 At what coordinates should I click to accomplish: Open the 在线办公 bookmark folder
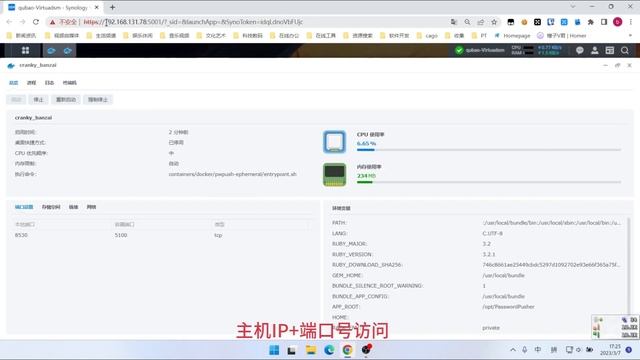point(285,36)
